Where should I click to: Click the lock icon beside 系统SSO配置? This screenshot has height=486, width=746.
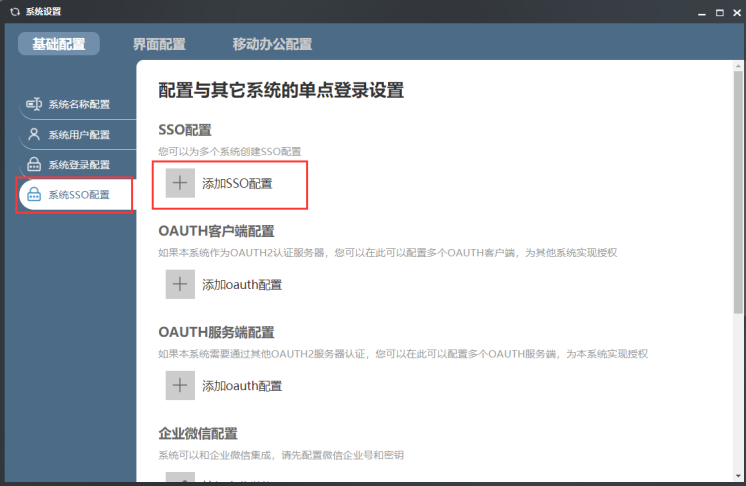coord(34,194)
